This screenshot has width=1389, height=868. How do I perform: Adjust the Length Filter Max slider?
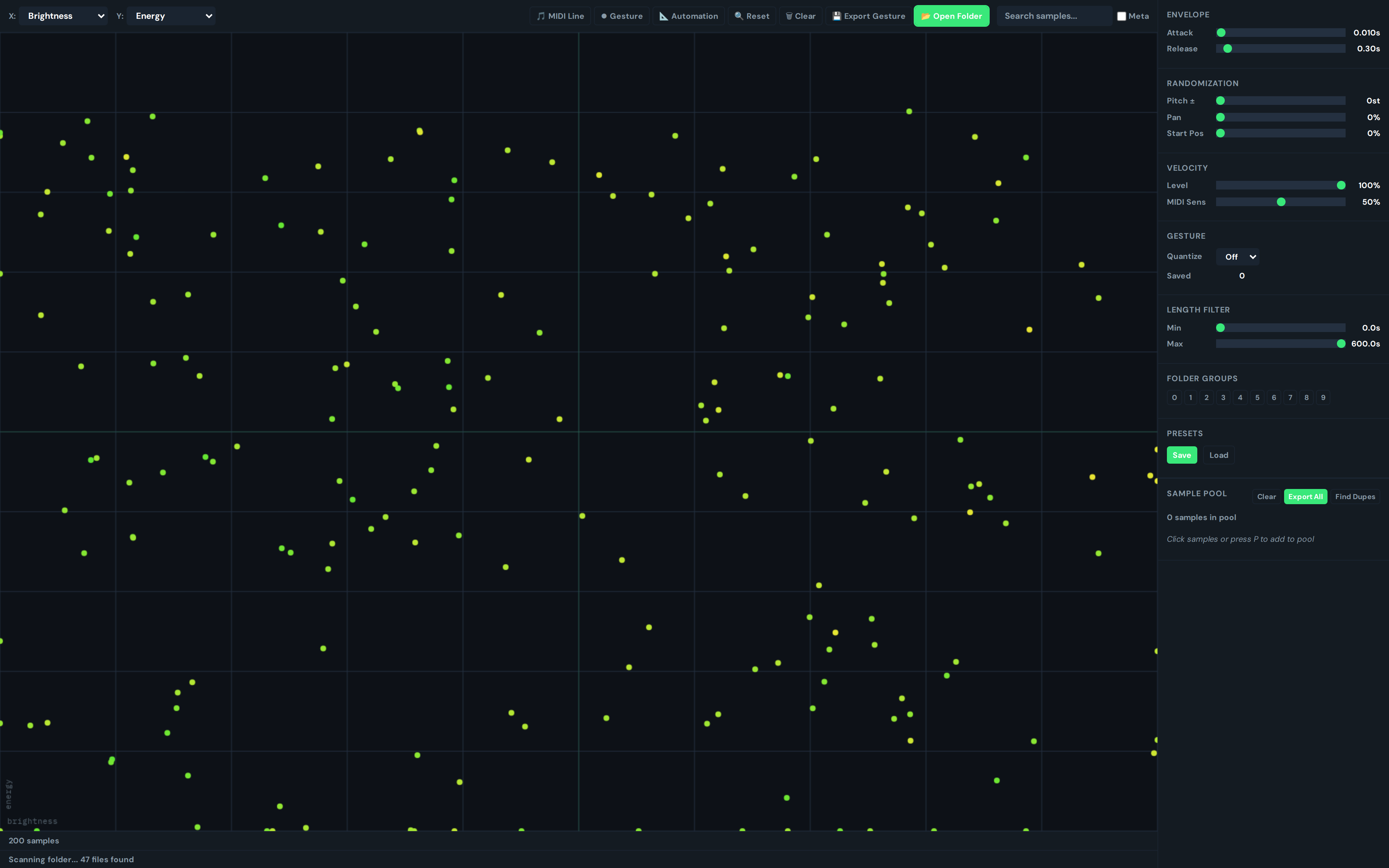point(1280,344)
